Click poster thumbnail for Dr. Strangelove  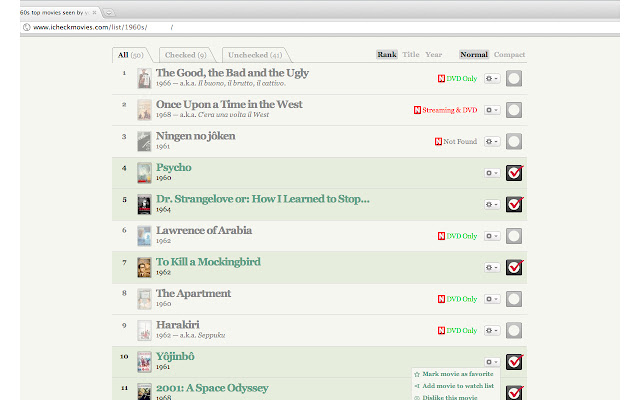point(144,205)
